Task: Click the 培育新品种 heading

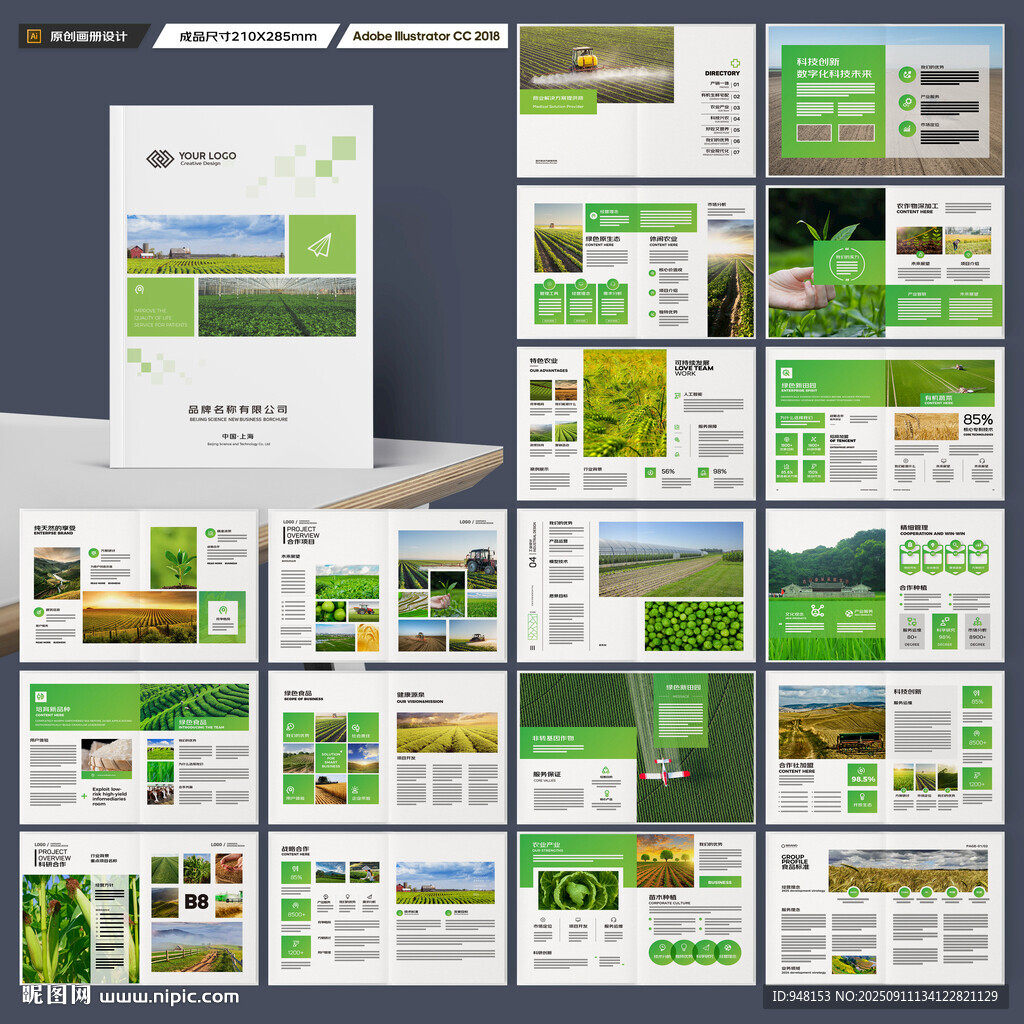Action: (52, 709)
